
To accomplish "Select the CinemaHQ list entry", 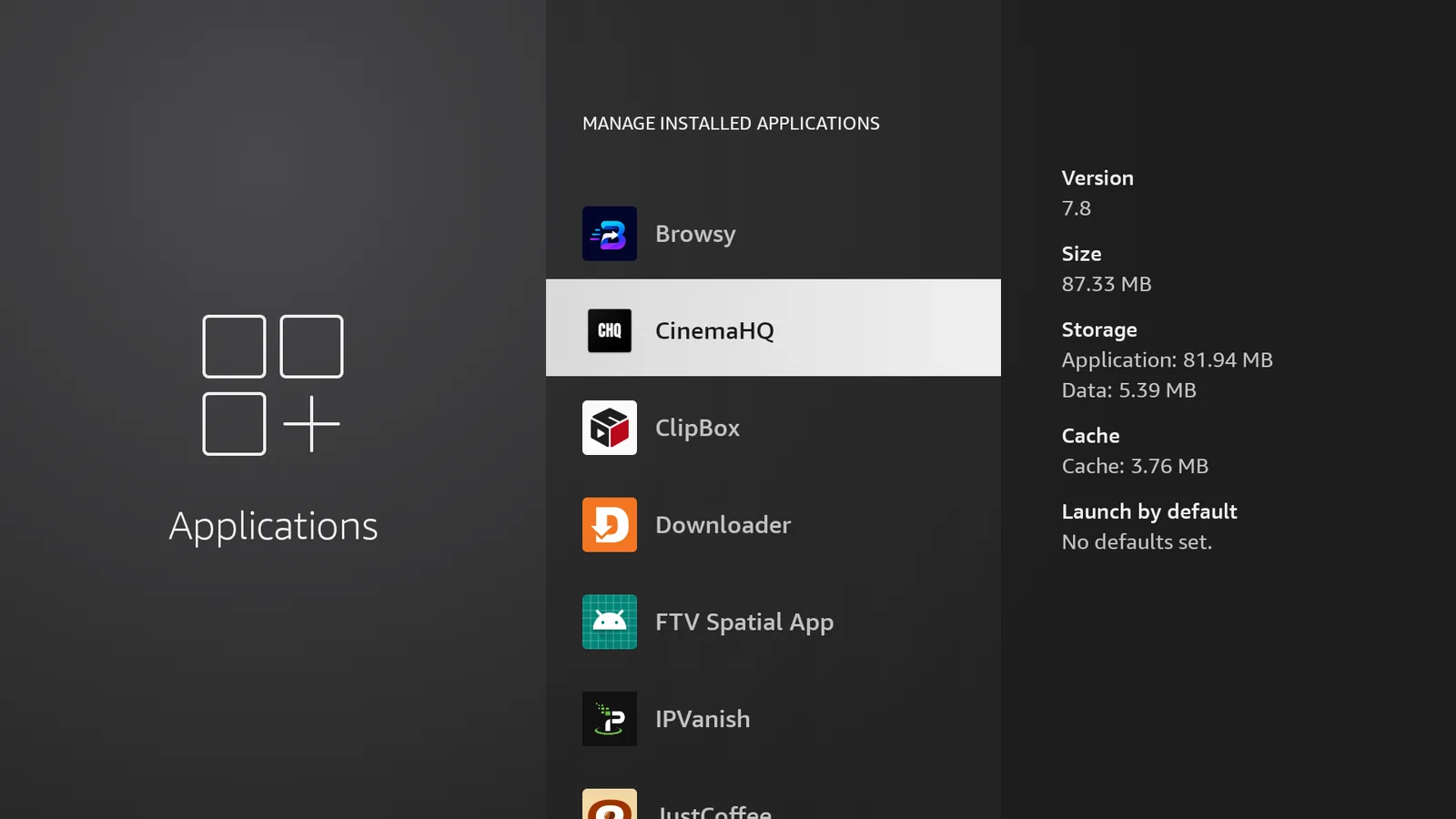I will coord(773,328).
